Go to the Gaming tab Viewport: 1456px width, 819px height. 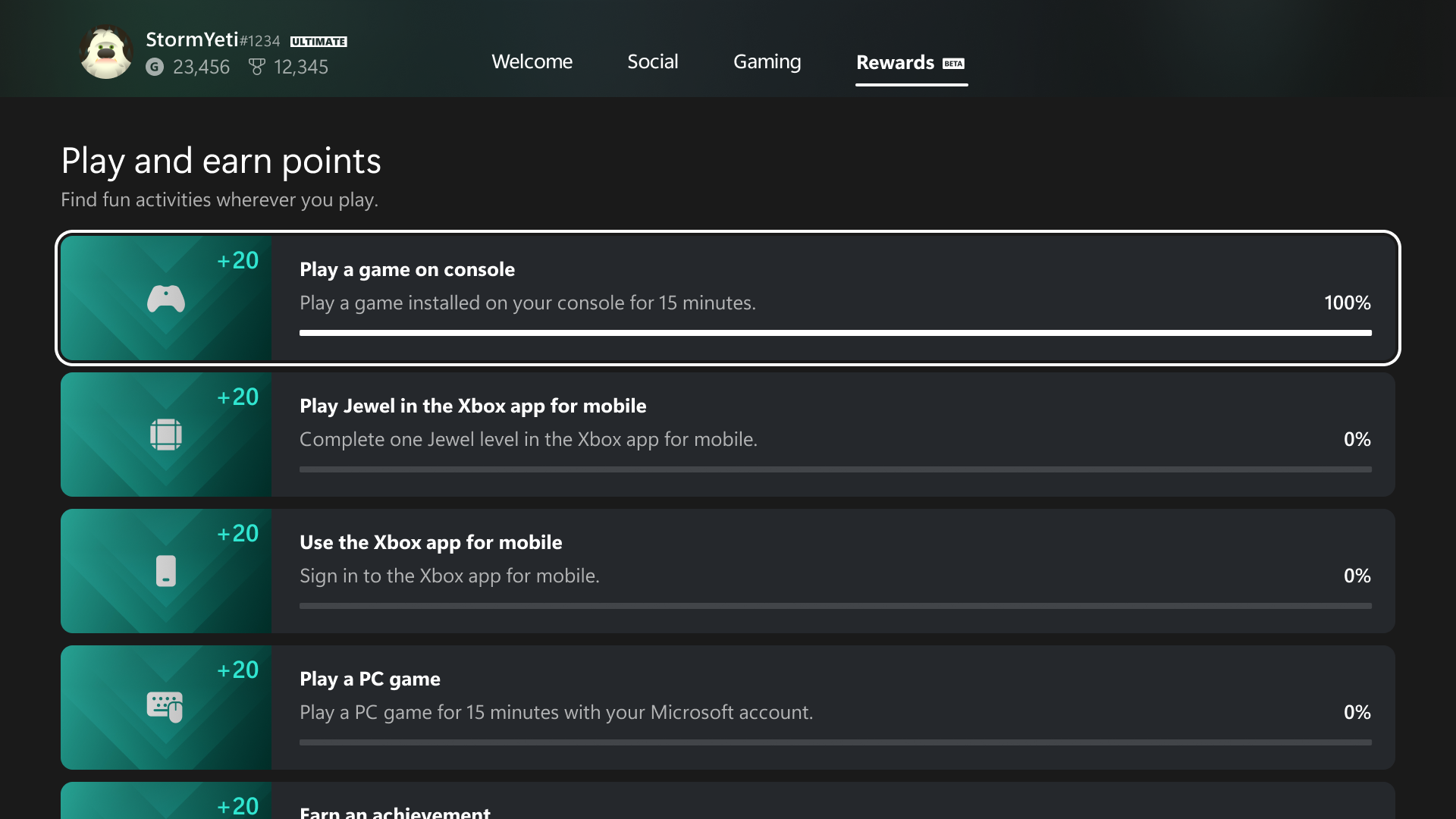767,61
